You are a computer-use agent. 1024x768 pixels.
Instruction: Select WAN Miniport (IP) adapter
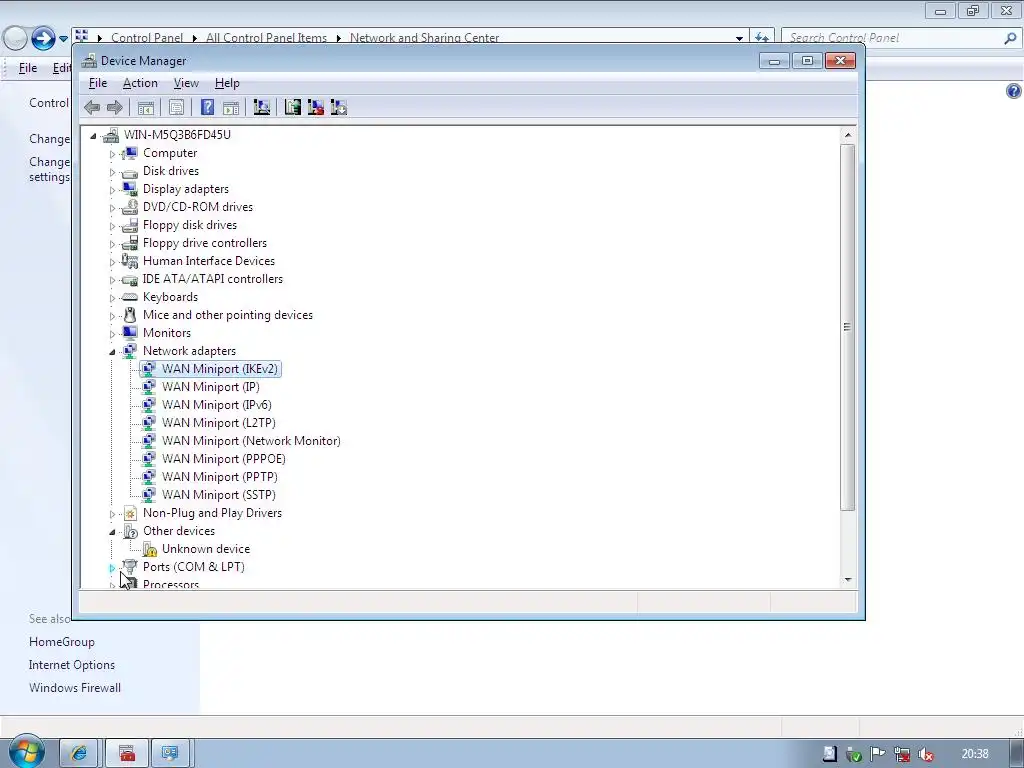point(210,387)
